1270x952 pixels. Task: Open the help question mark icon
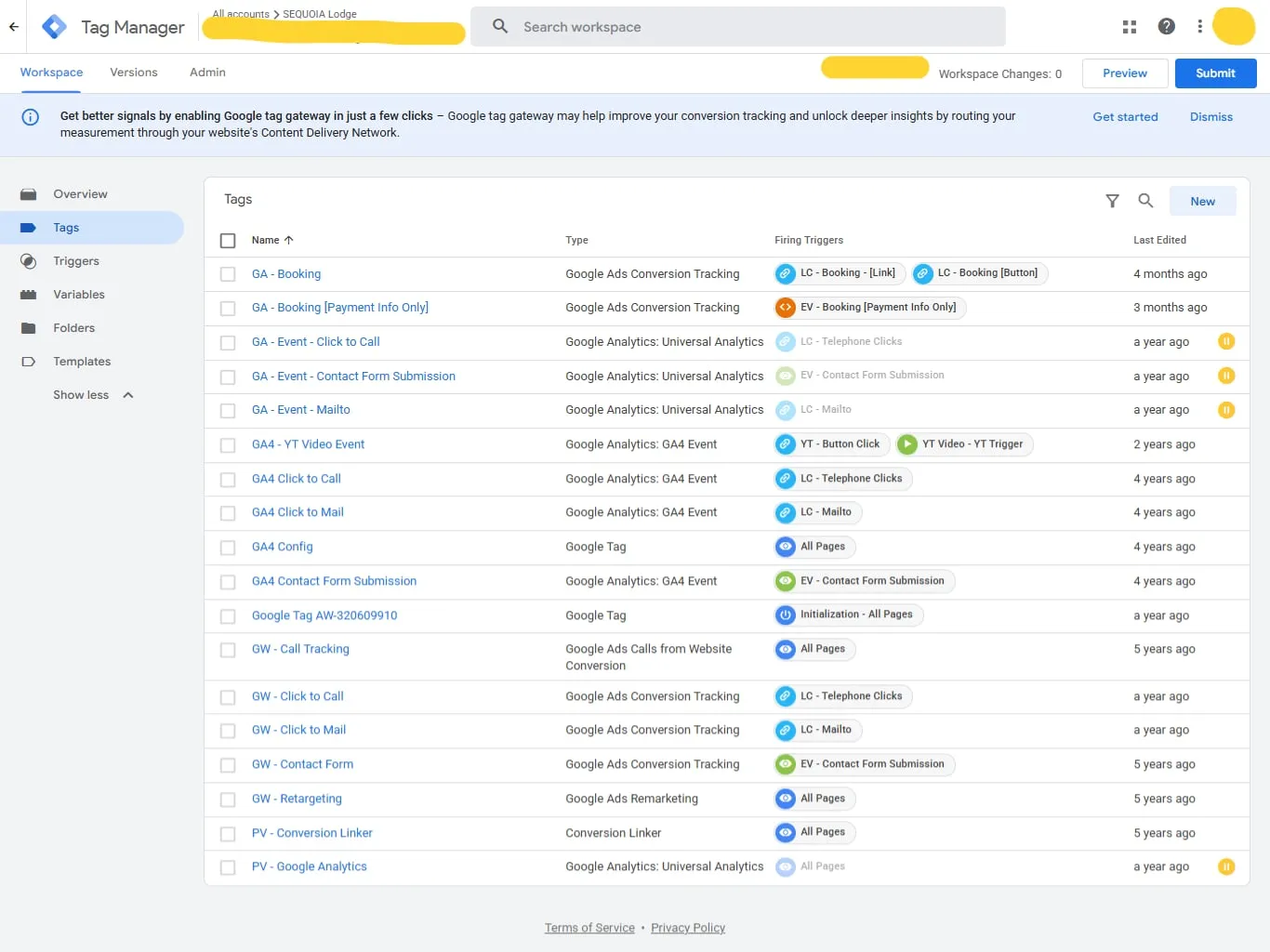pyautogui.click(x=1166, y=27)
